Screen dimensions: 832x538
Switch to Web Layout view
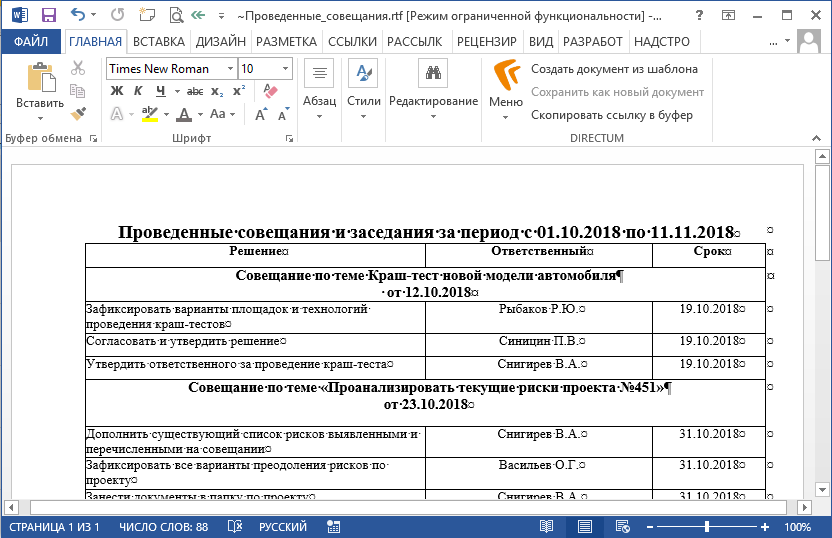pyautogui.click(x=622, y=526)
